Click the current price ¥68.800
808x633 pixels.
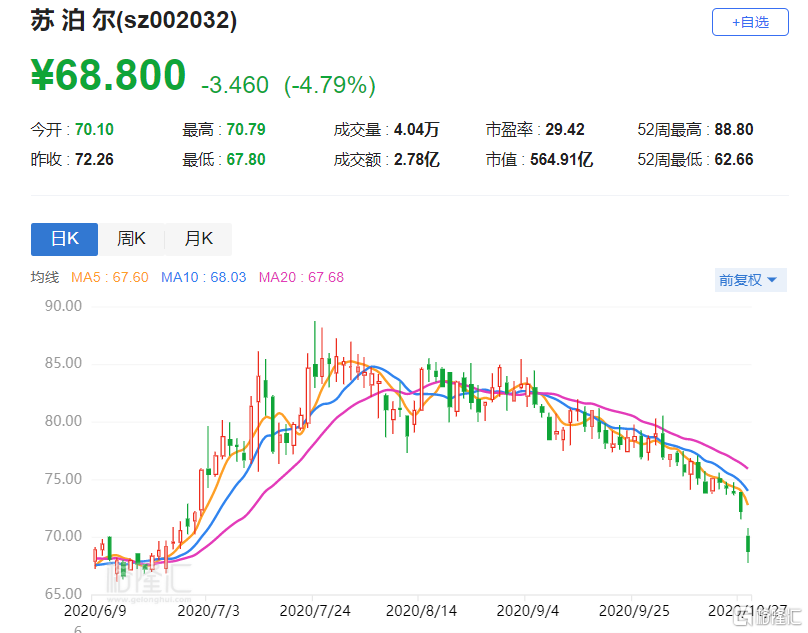click(108, 75)
